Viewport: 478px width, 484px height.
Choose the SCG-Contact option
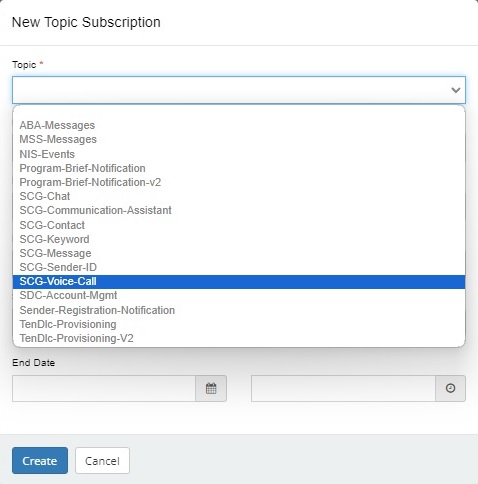(239, 225)
